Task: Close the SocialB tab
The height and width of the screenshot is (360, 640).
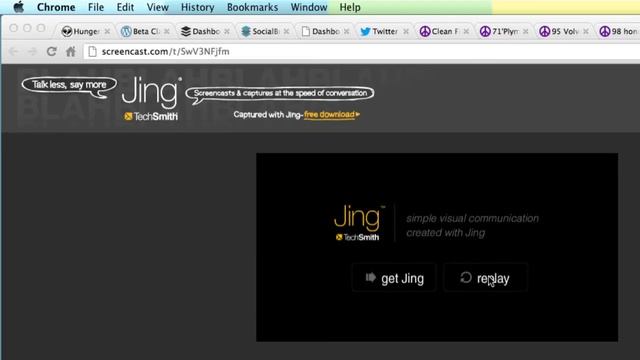Action: 287,31
